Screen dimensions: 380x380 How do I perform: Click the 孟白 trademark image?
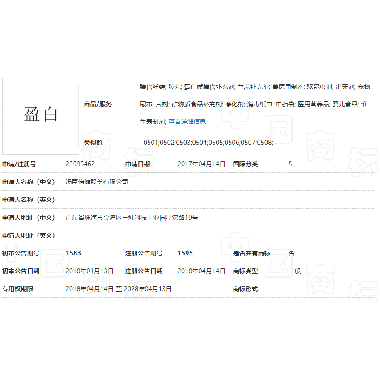(x=40, y=115)
